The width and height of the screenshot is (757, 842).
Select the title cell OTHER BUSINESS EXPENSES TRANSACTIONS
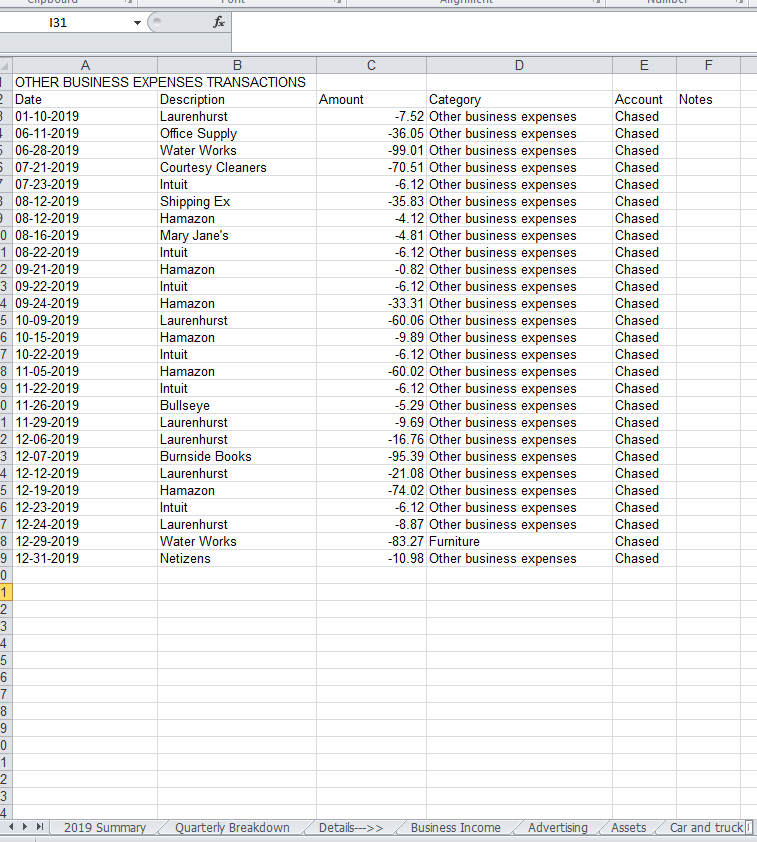[160, 82]
